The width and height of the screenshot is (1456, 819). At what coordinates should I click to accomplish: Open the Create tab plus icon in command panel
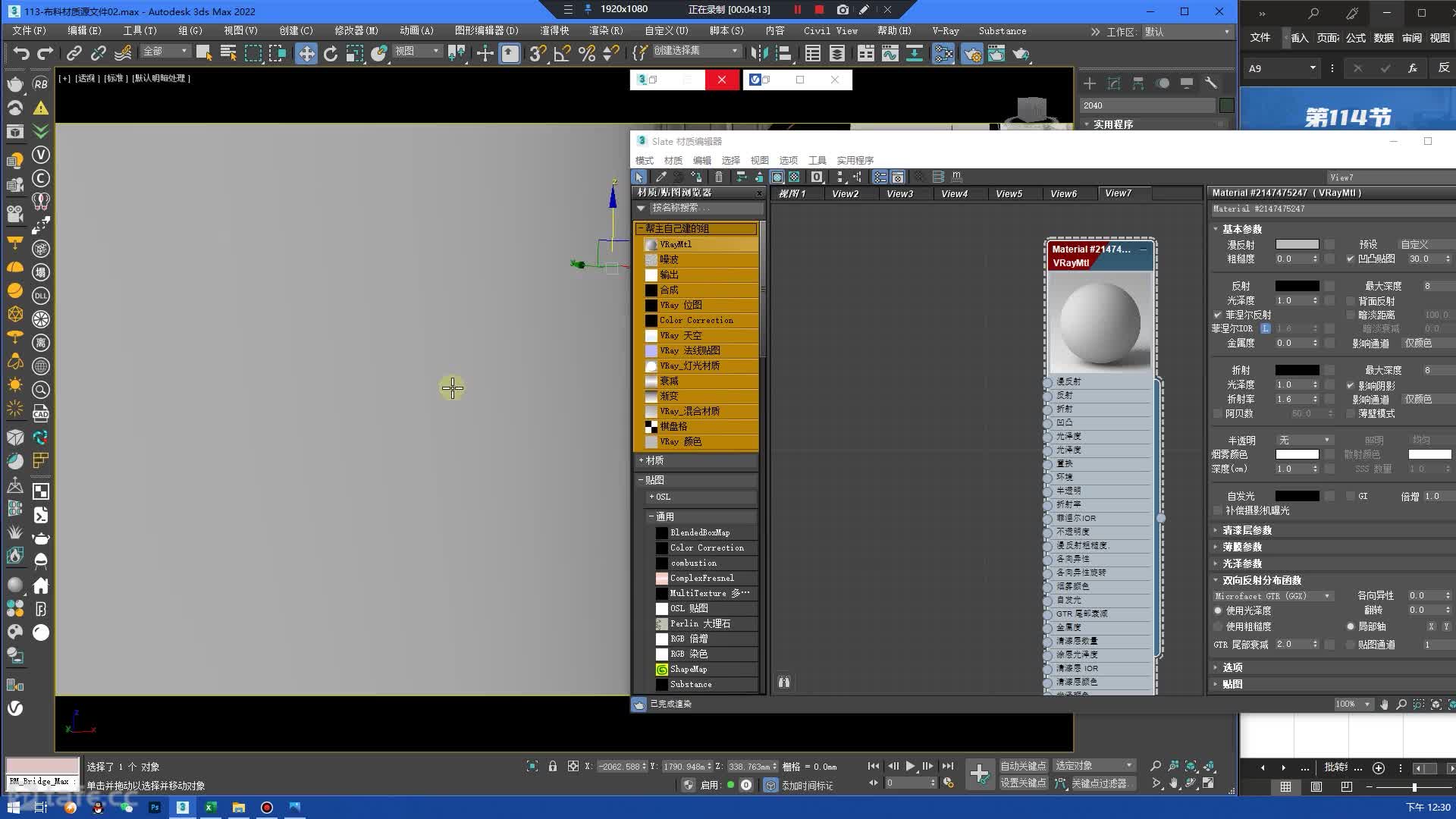(1090, 83)
